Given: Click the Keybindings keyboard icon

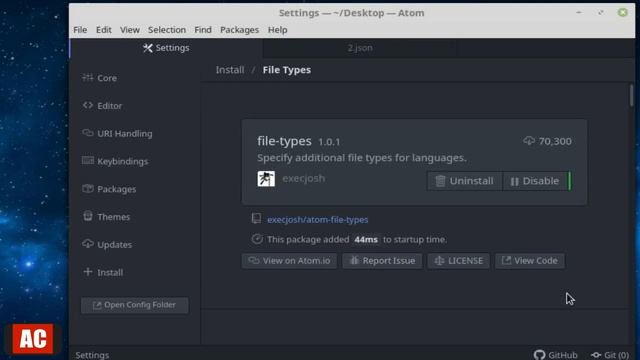Looking at the screenshot, I should [87, 160].
